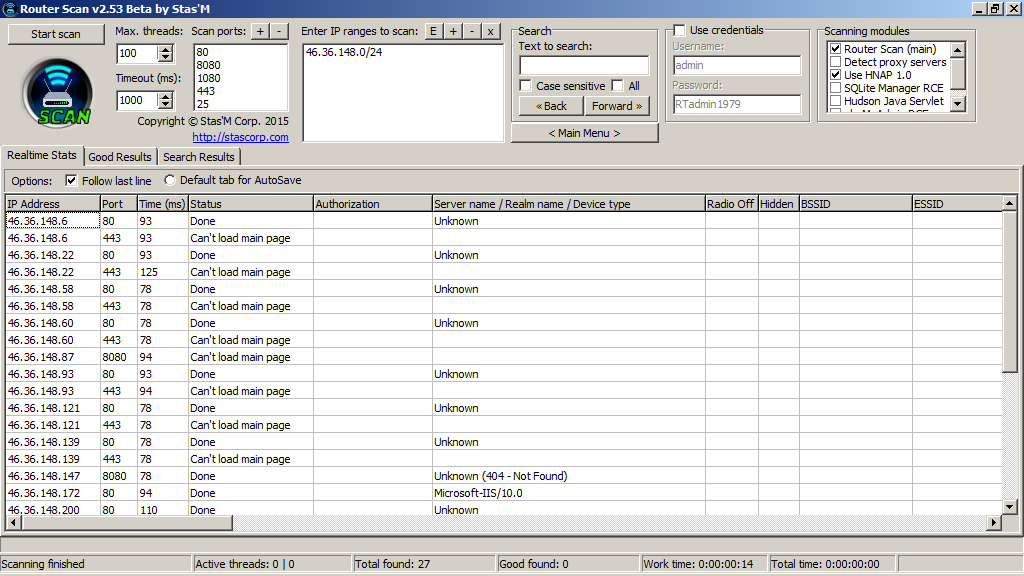This screenshot has height=576, width=1024.
Task: Uncheck Follow last line option
Action: click(71, 181)
